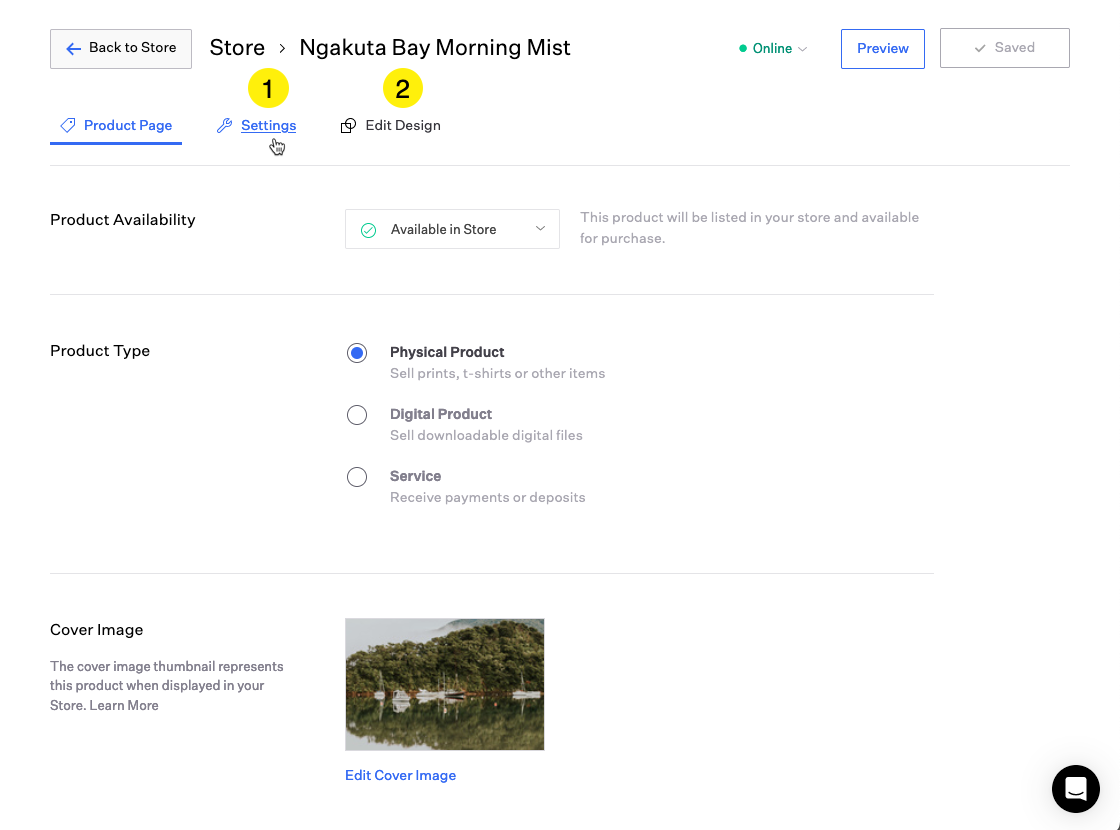This screenshot has height=830, width=1120.
Task: Click the price tag icon on Product Page
Action: point(68,126)
